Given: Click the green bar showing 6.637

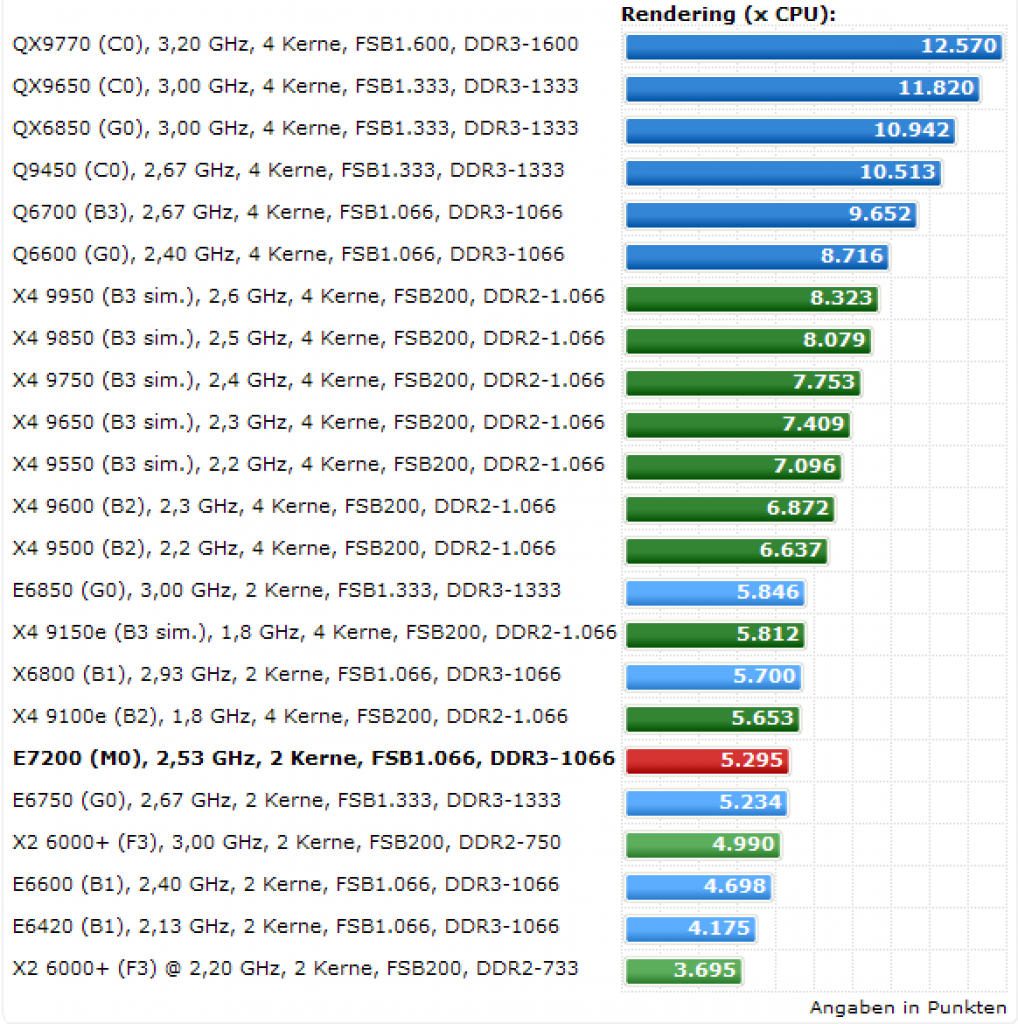Looking at the screenshot, I should pos(727,551).
